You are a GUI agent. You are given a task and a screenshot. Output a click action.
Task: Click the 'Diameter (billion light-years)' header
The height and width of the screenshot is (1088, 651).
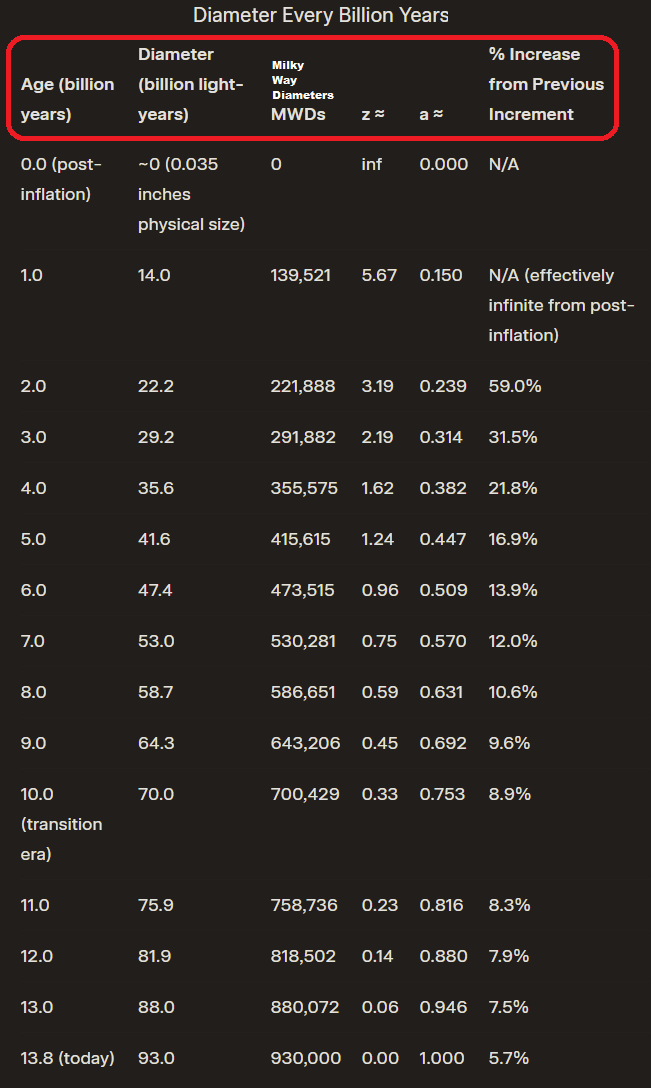point(191,84)
